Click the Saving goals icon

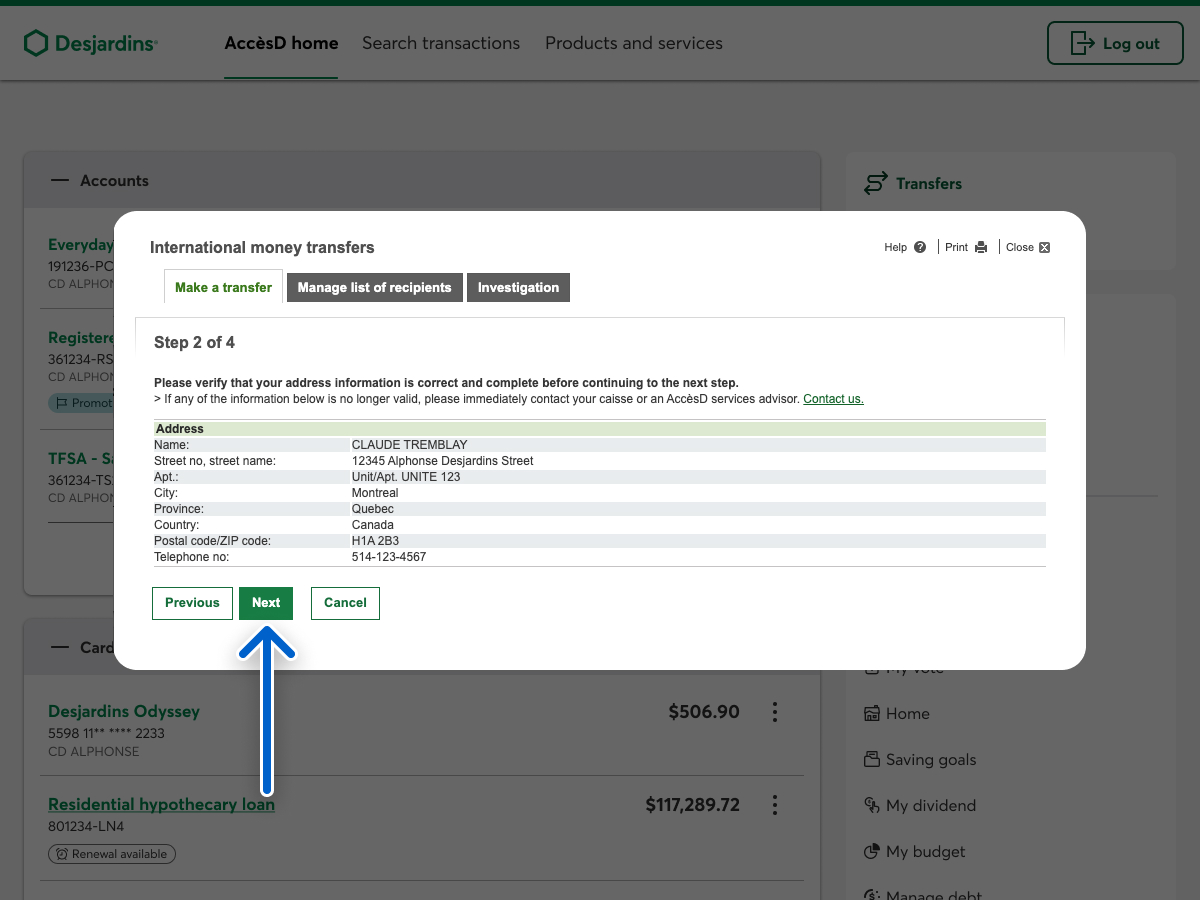pyautogui.click(x=872, y=759)
